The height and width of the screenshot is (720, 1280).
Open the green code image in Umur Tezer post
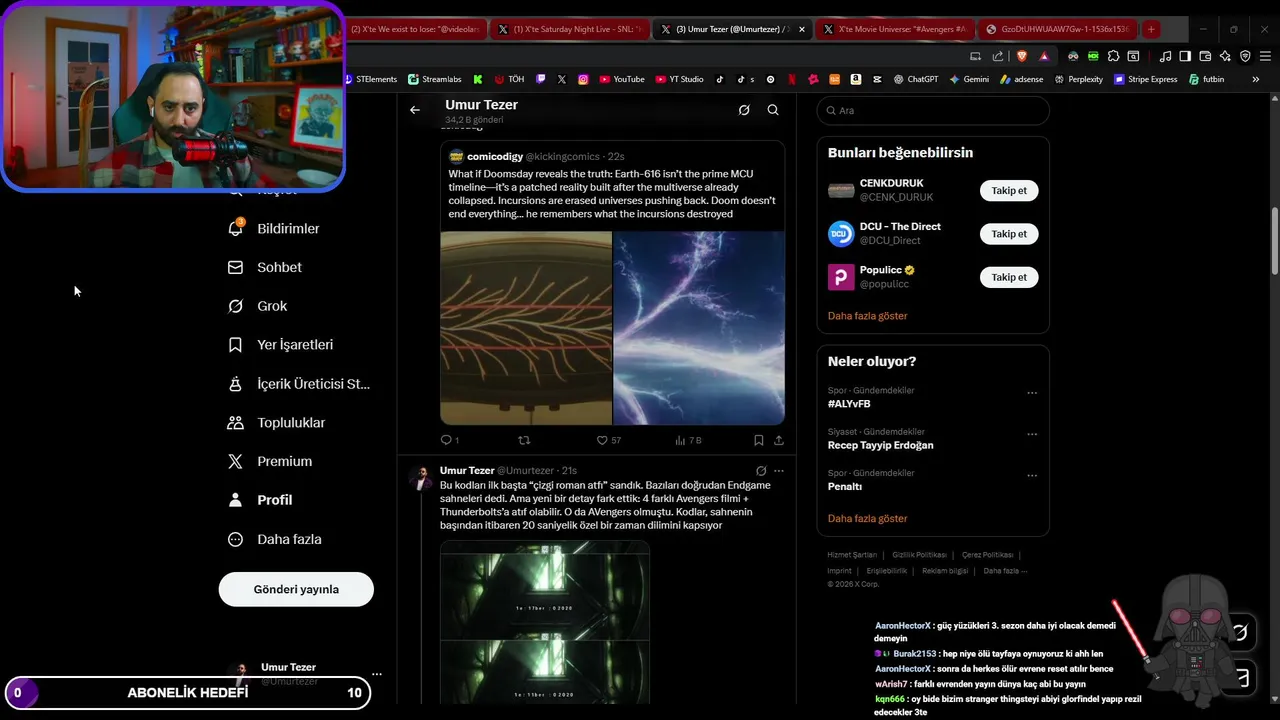tap(545, 623)
